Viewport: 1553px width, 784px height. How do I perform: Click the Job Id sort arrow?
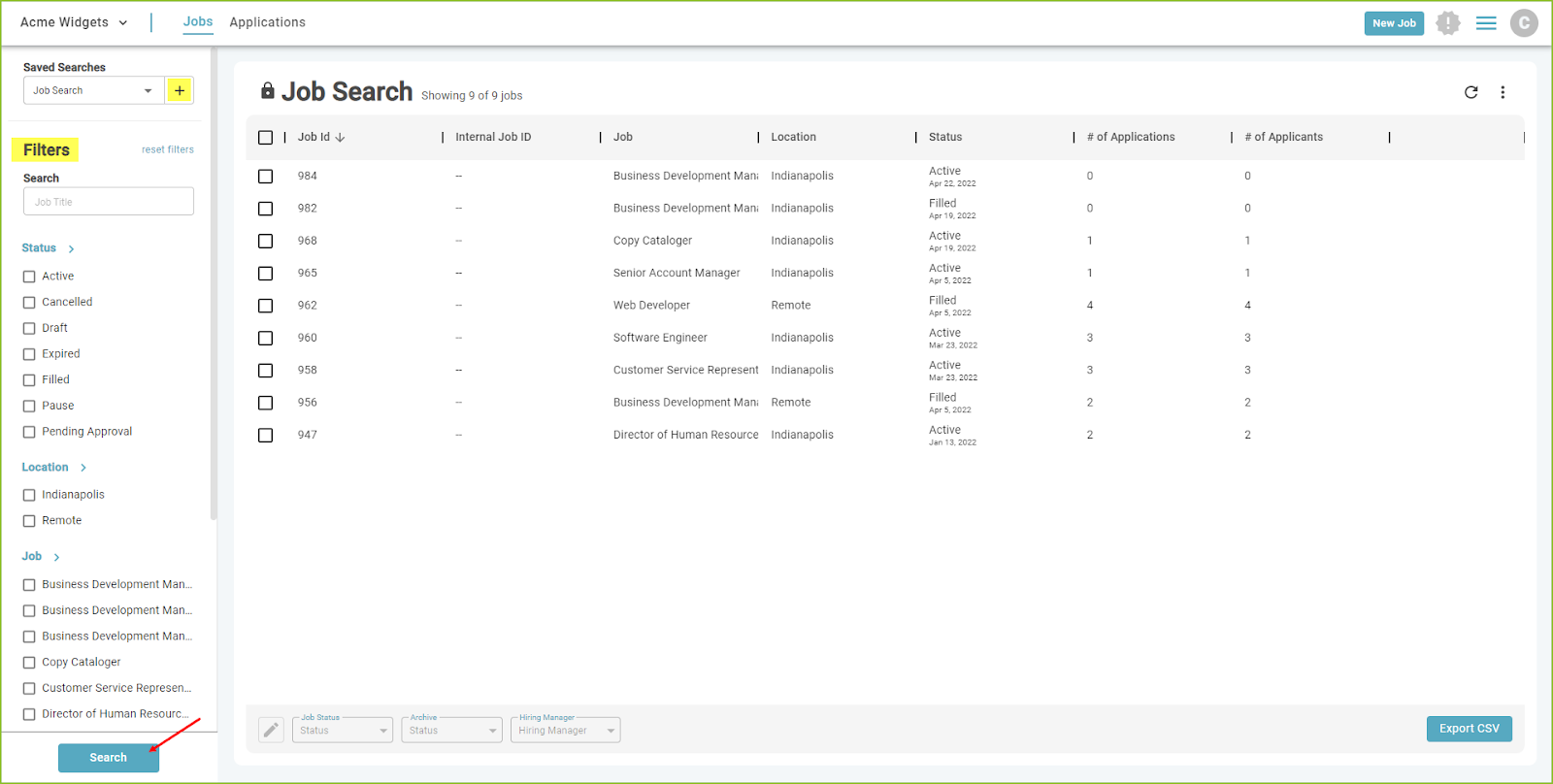(341, 138)
